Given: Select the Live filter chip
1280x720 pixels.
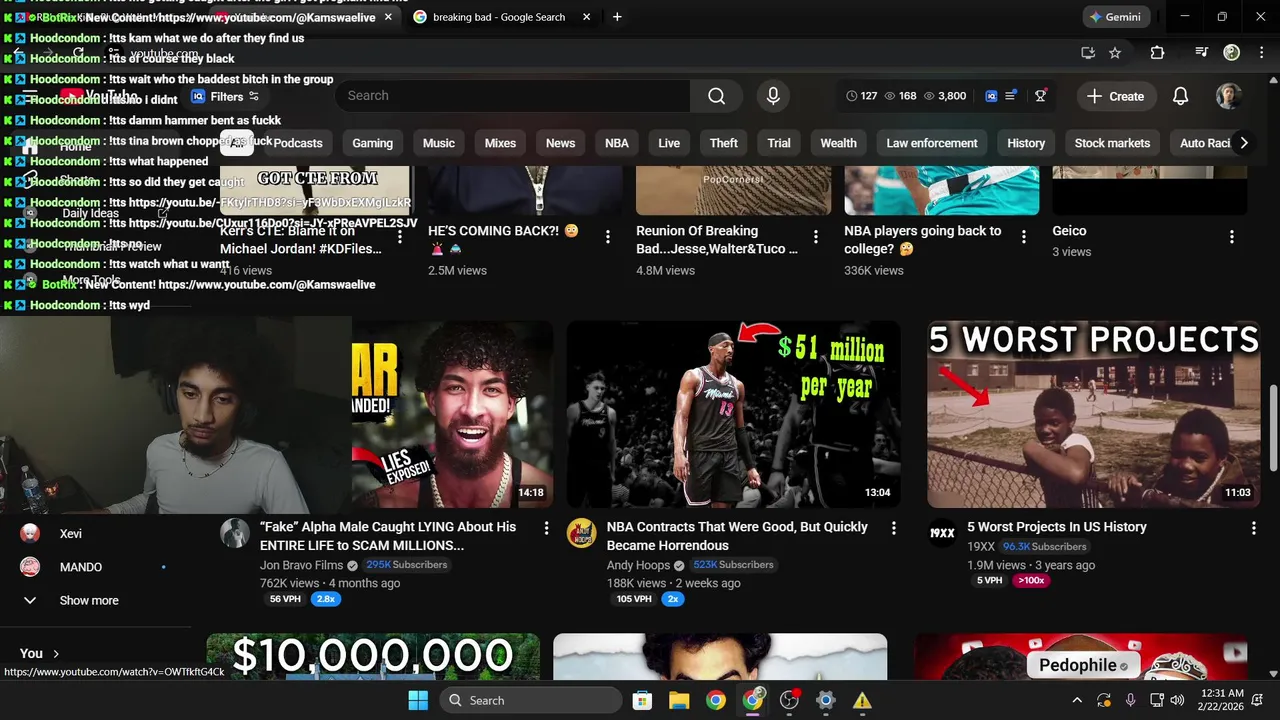Looking at the screenshot, I should pos(669,143).
